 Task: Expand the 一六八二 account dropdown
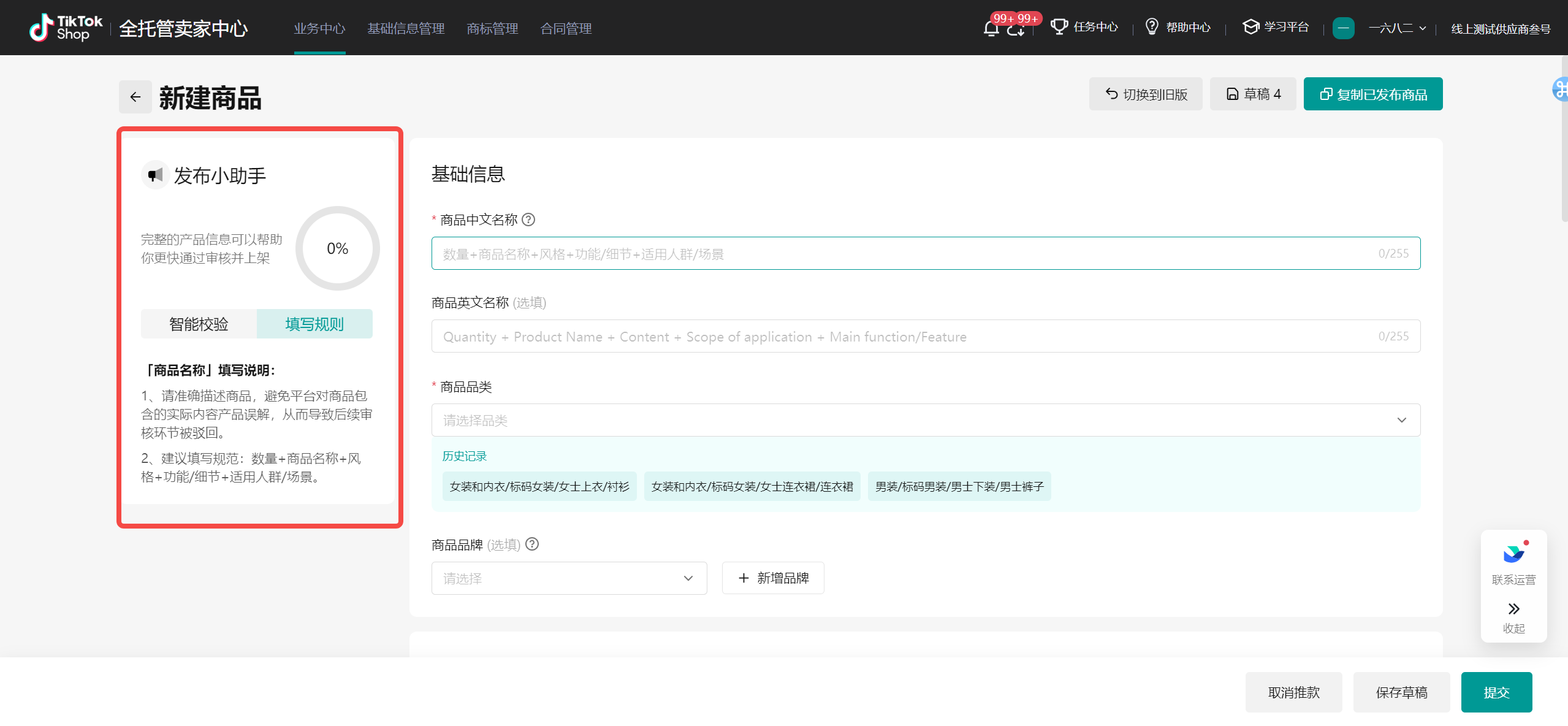(x=1398, y=28)
